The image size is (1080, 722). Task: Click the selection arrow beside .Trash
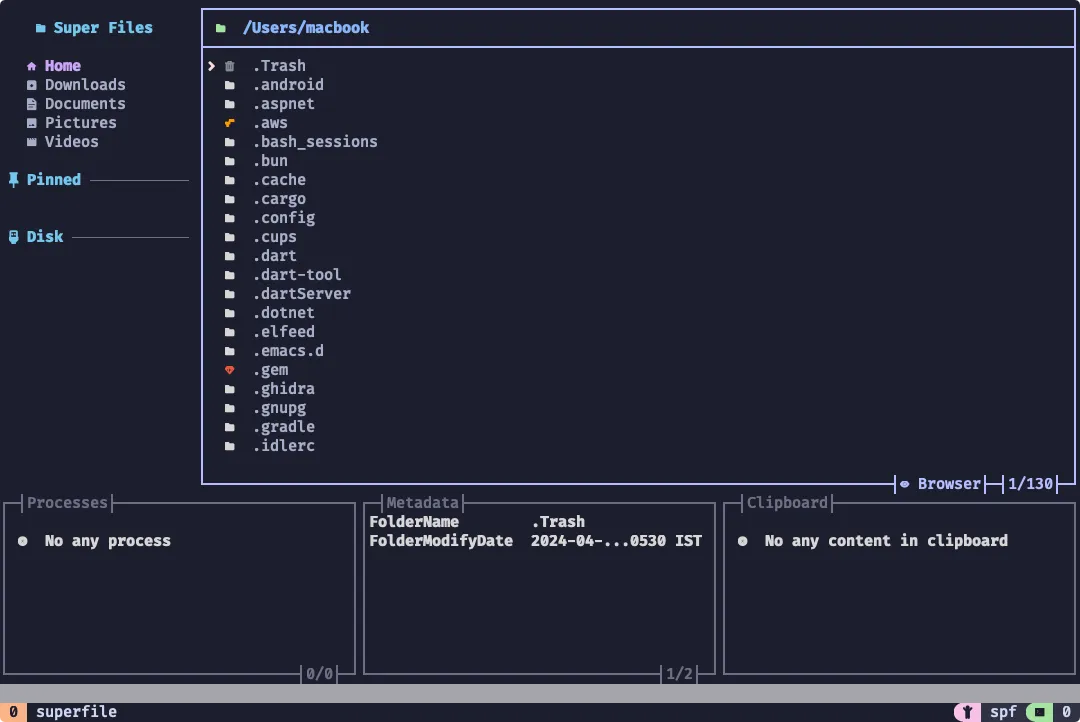pyautogui.click(x=210, y=65)
